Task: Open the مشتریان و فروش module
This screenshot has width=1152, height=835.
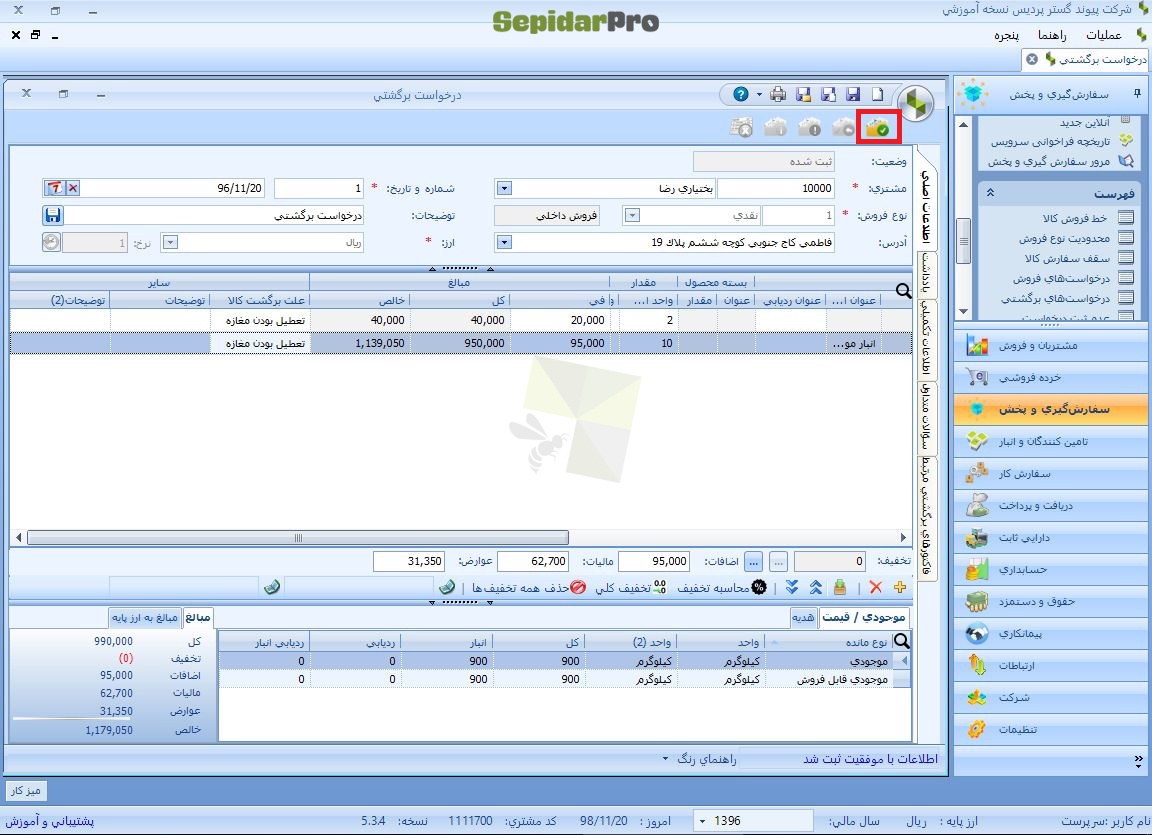Action: click(1052, 345)
